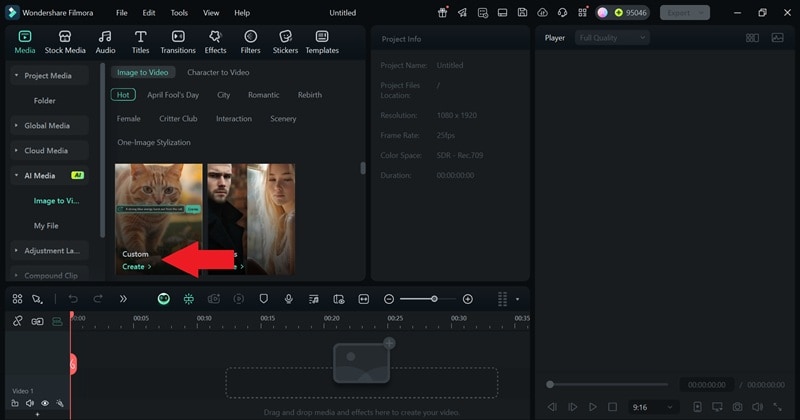Viewport: 800px width, 420px height.
Task: Expand the Project Media tree
Action: (48, 76)
